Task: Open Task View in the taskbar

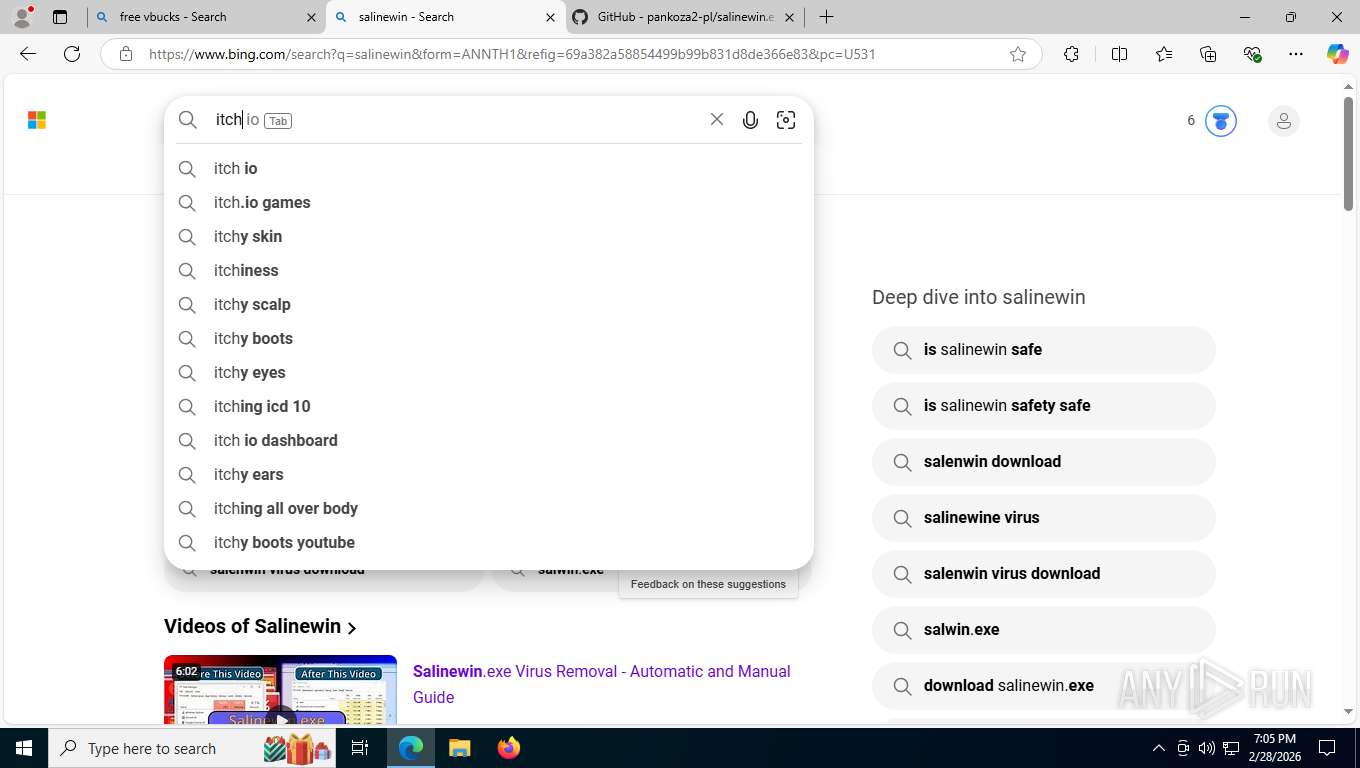Action: click(360, 748)
